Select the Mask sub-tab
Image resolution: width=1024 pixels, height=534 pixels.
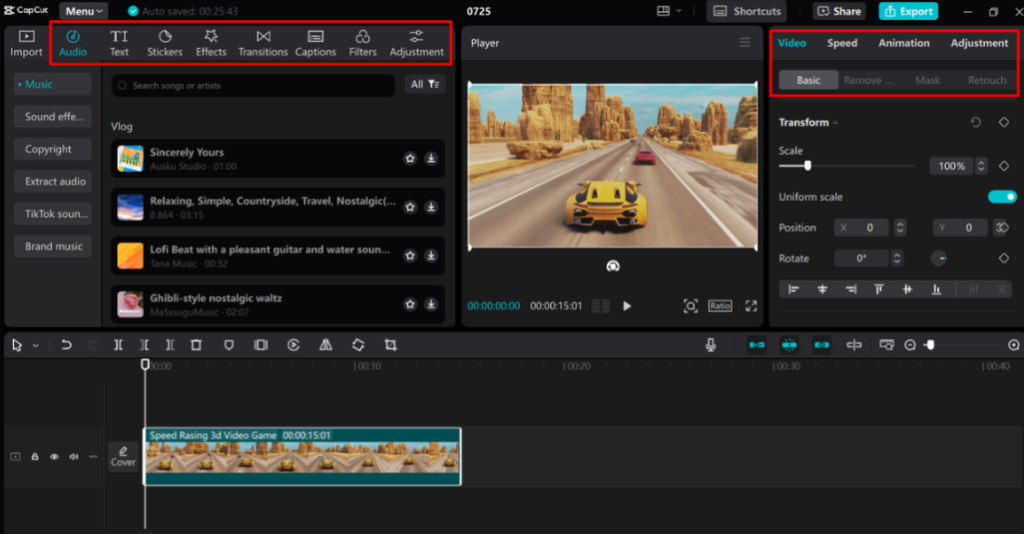coord(927,80)
